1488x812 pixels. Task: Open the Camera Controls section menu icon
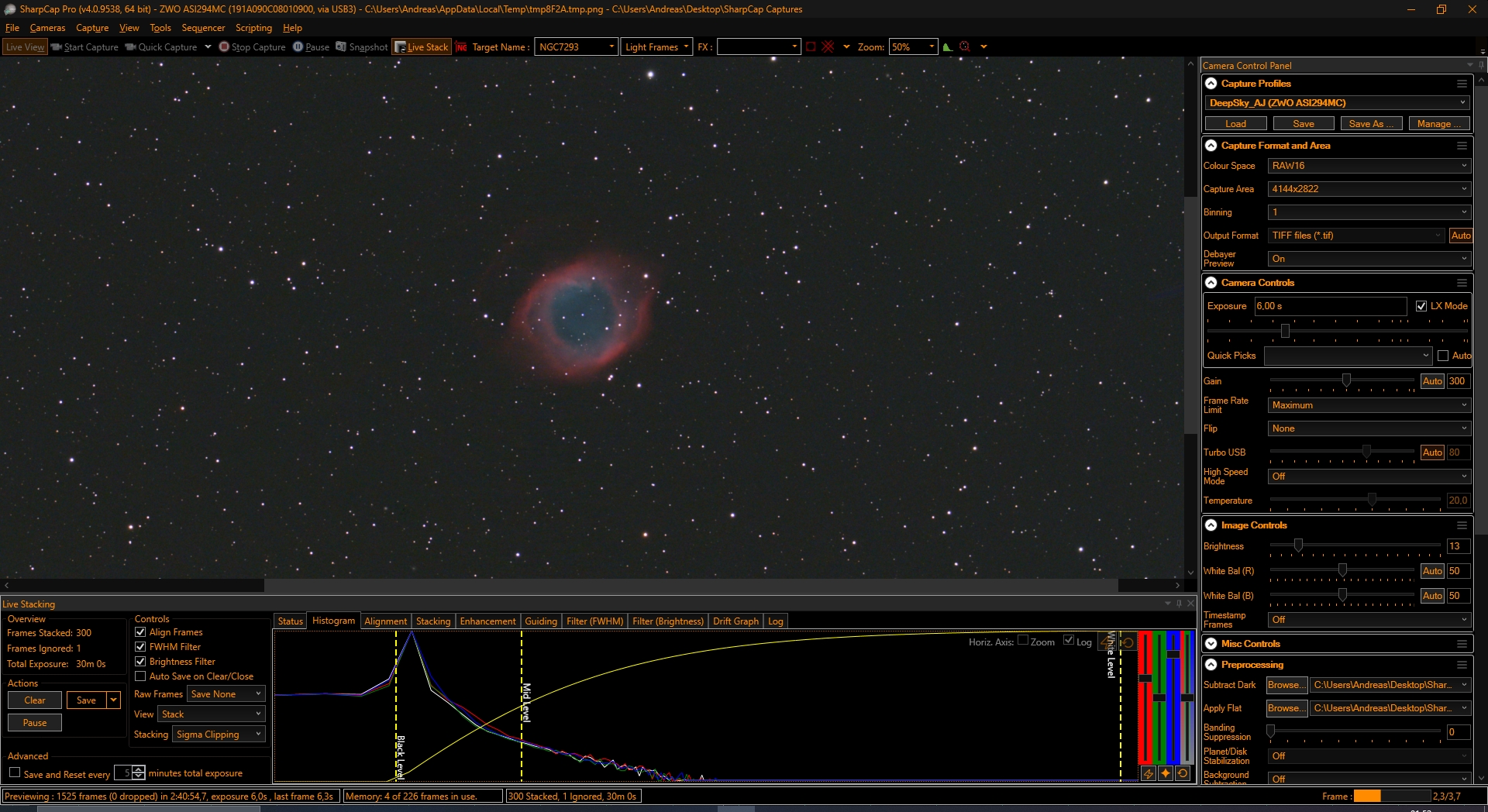click(1462, 283)
